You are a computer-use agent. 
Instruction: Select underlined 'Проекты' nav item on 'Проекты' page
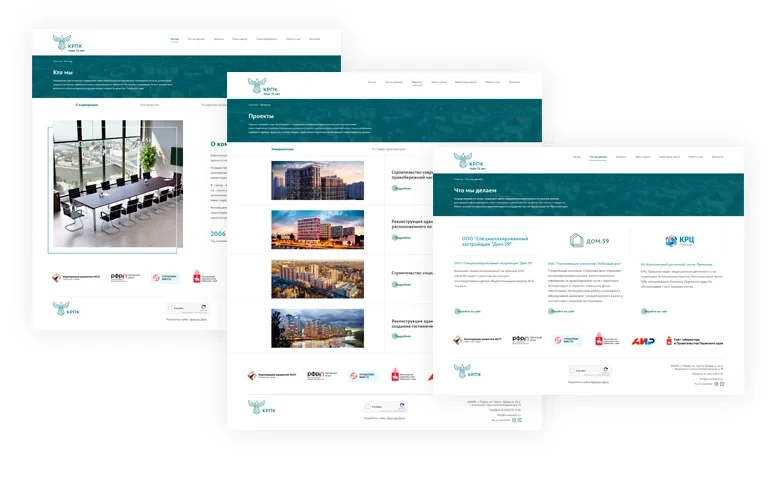coord(417,82)
